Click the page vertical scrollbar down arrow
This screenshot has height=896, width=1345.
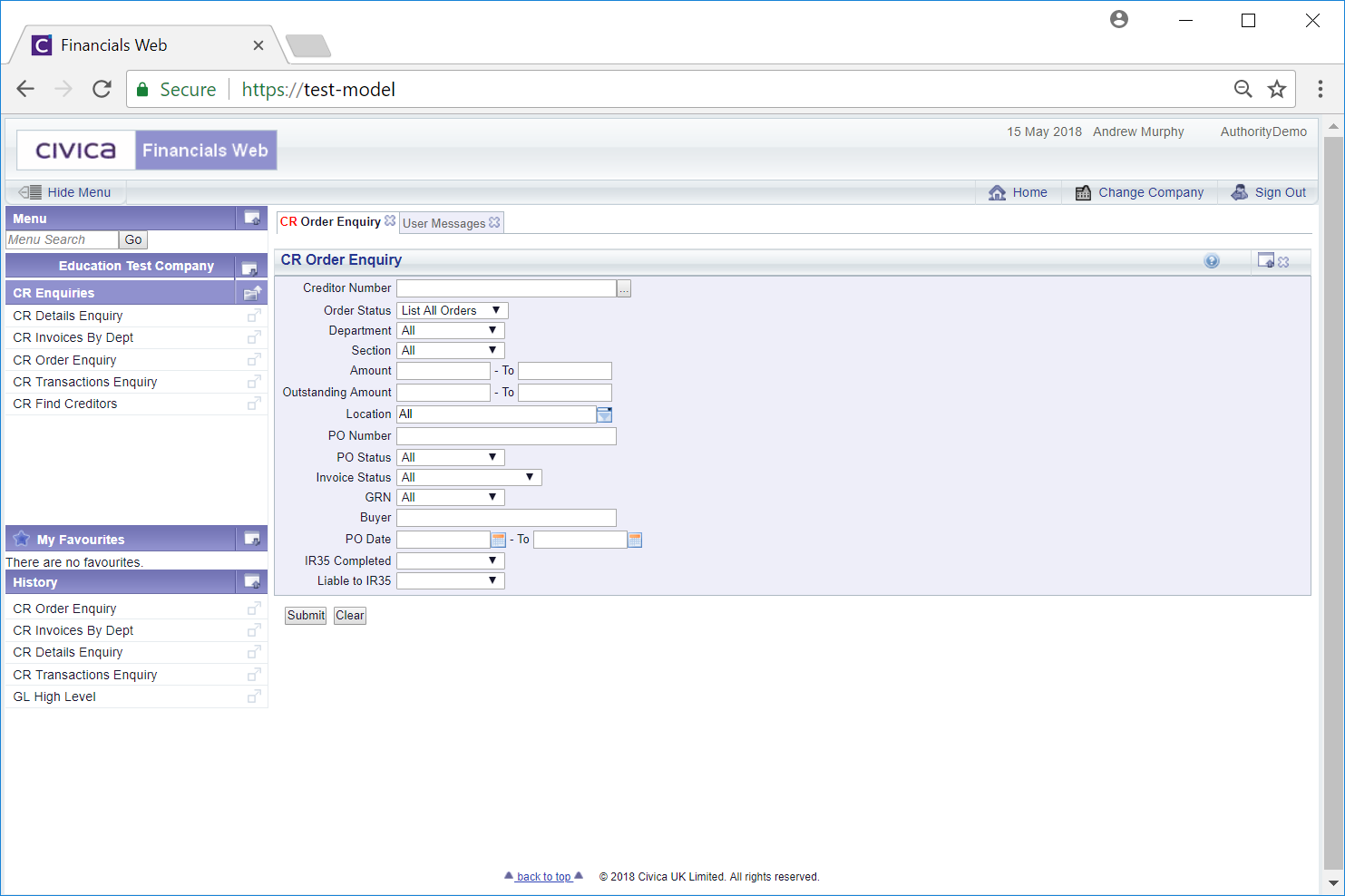(1333, 883)
